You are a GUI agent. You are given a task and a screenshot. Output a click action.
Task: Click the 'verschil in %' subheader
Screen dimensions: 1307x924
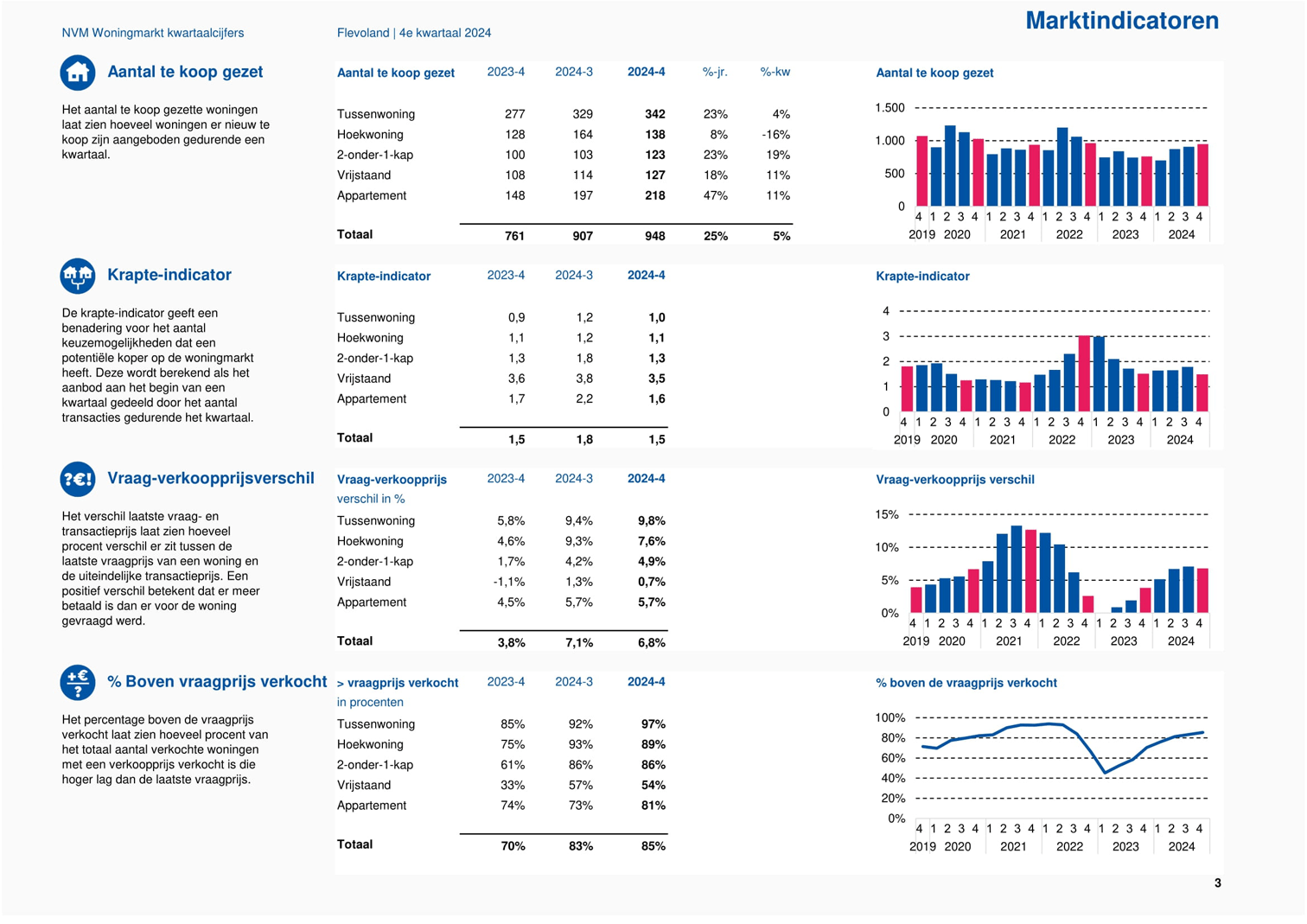pyautogui.click(x=371, y=499)
